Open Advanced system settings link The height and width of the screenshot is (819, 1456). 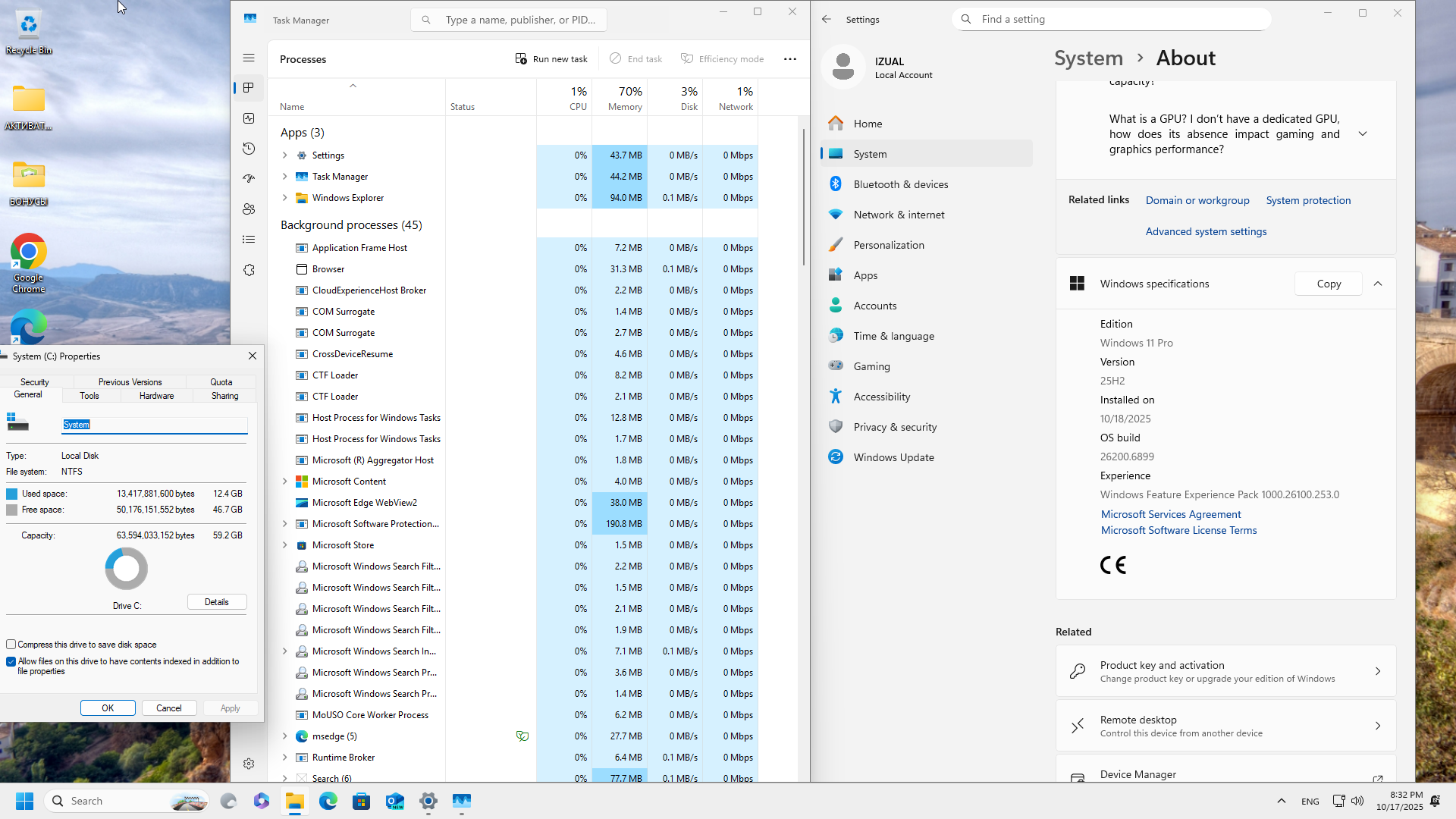[x=1206, y=231]
